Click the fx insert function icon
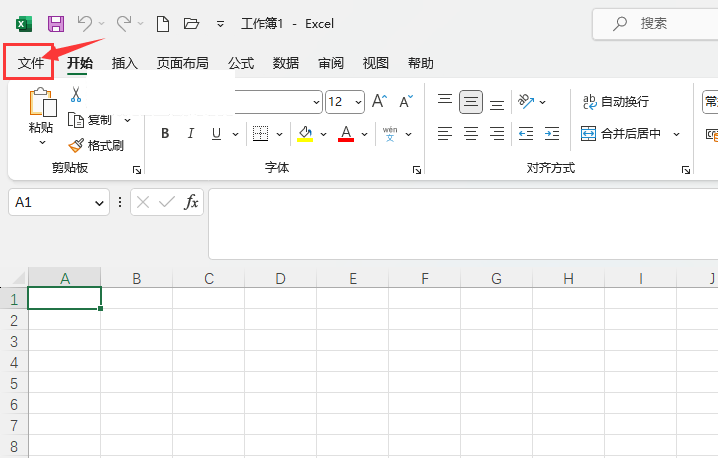This screenshot has height=458, width=718. click(x=191, y=202)
